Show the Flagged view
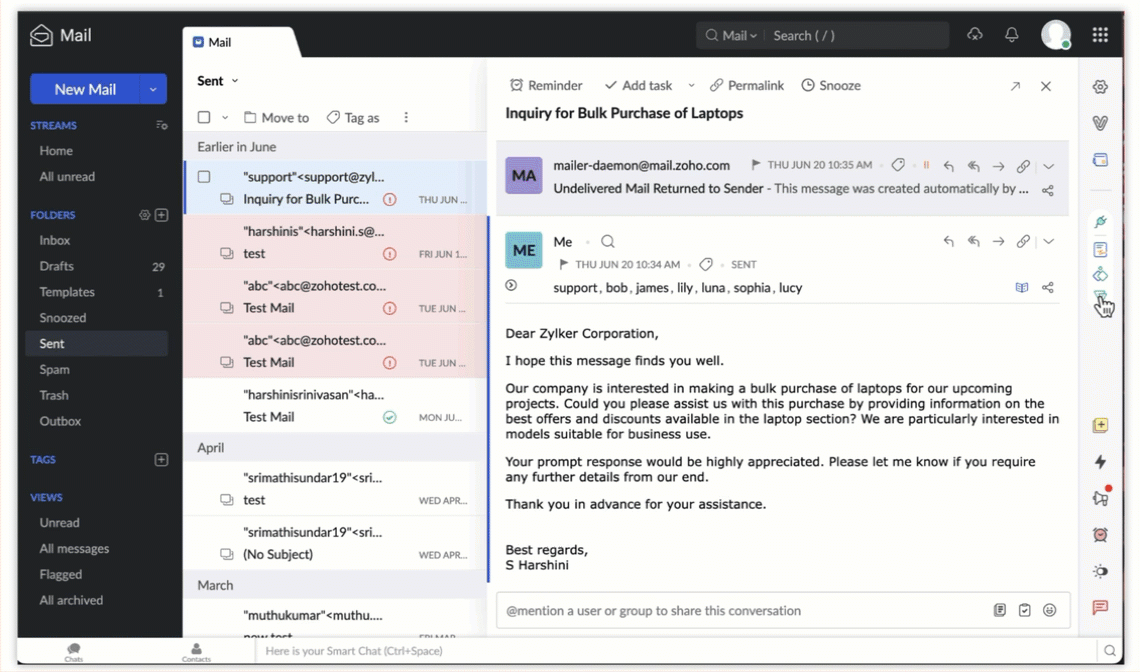1140x672 pixels. (60, 575)
